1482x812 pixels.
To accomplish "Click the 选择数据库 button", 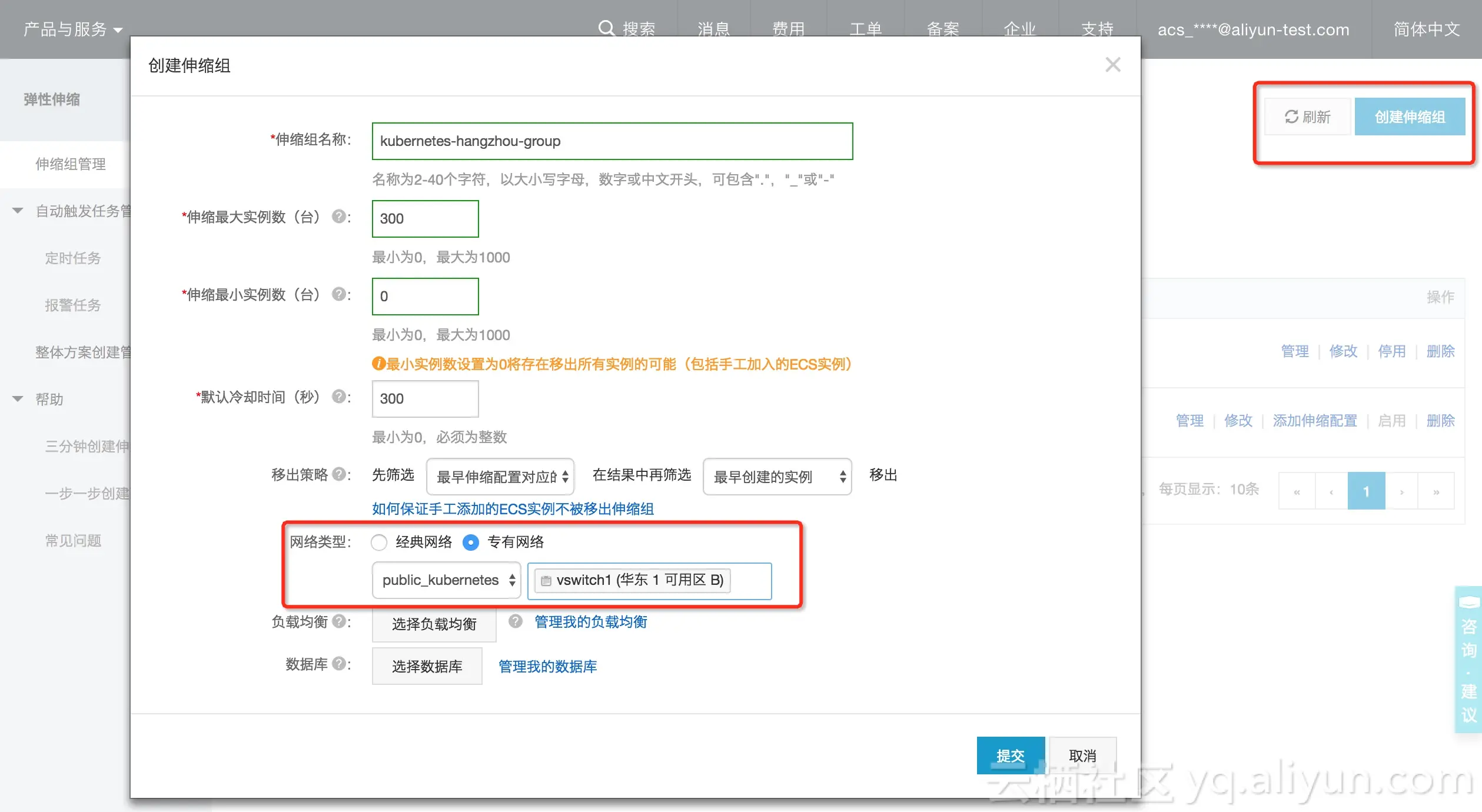I will pyautogui.click(x=427, y=666).
